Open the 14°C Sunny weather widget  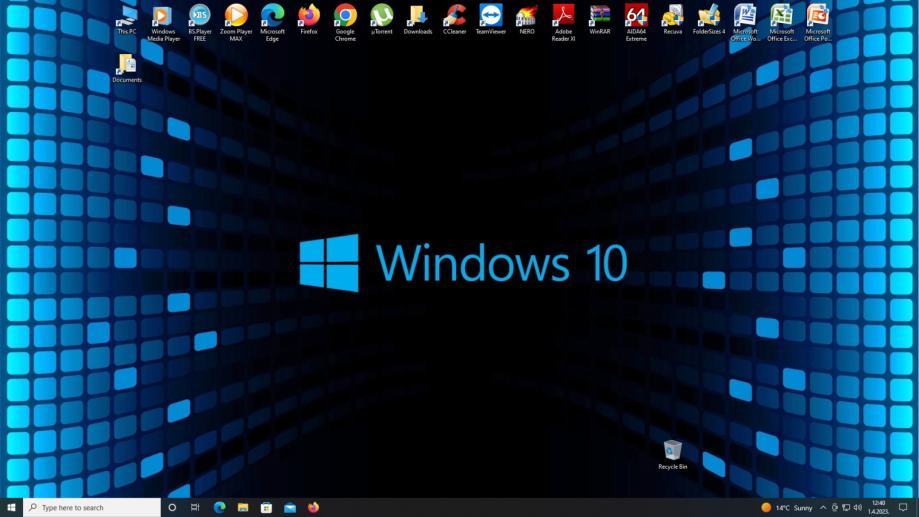(787, 508)
